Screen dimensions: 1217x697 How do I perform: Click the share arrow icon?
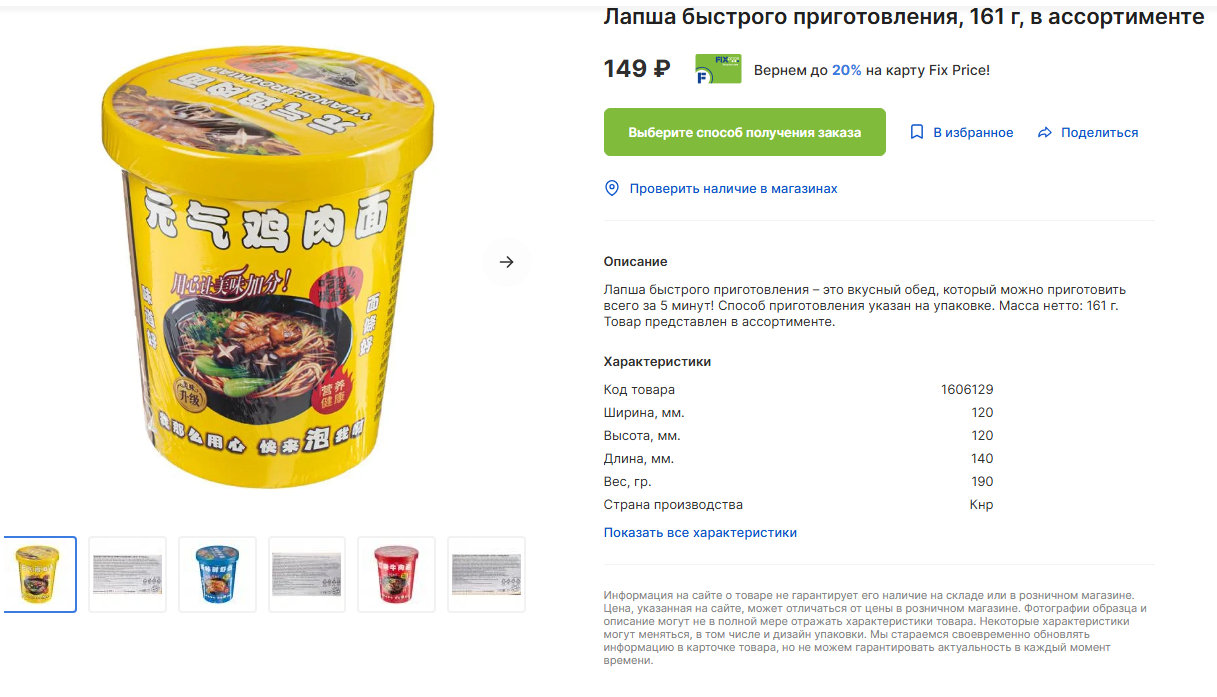click(x=1045, y=132)
